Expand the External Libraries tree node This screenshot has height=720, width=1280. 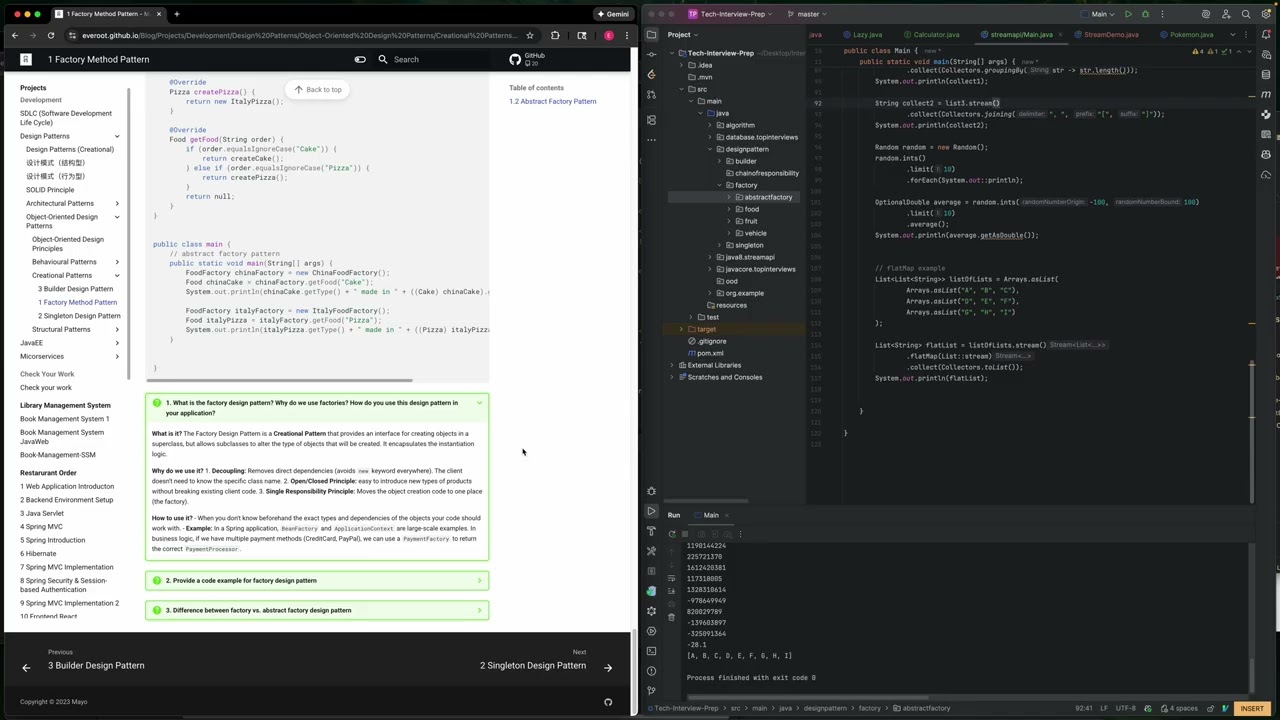pos(672,365)
